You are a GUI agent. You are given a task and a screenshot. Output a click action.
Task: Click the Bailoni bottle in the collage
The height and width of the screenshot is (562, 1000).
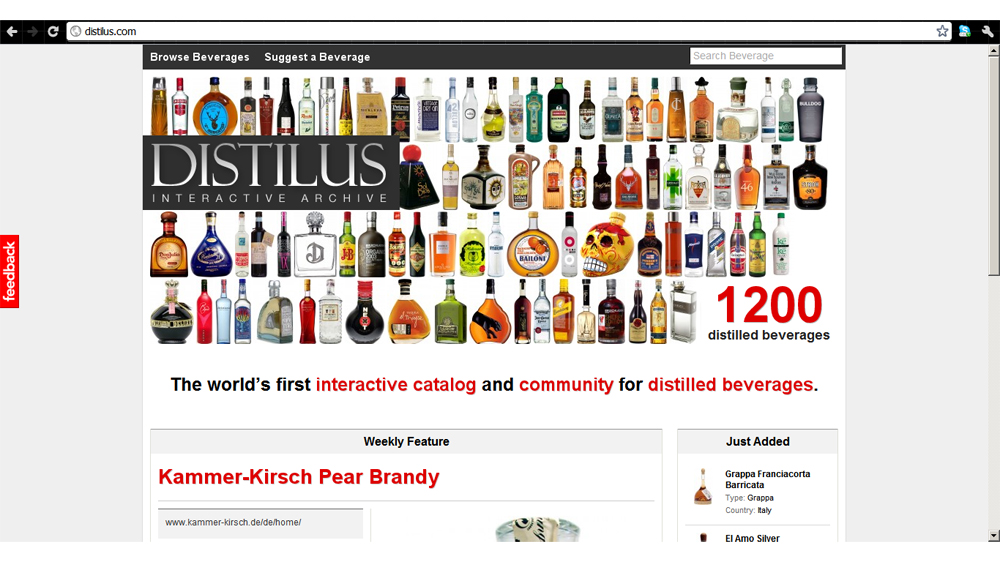532,245
